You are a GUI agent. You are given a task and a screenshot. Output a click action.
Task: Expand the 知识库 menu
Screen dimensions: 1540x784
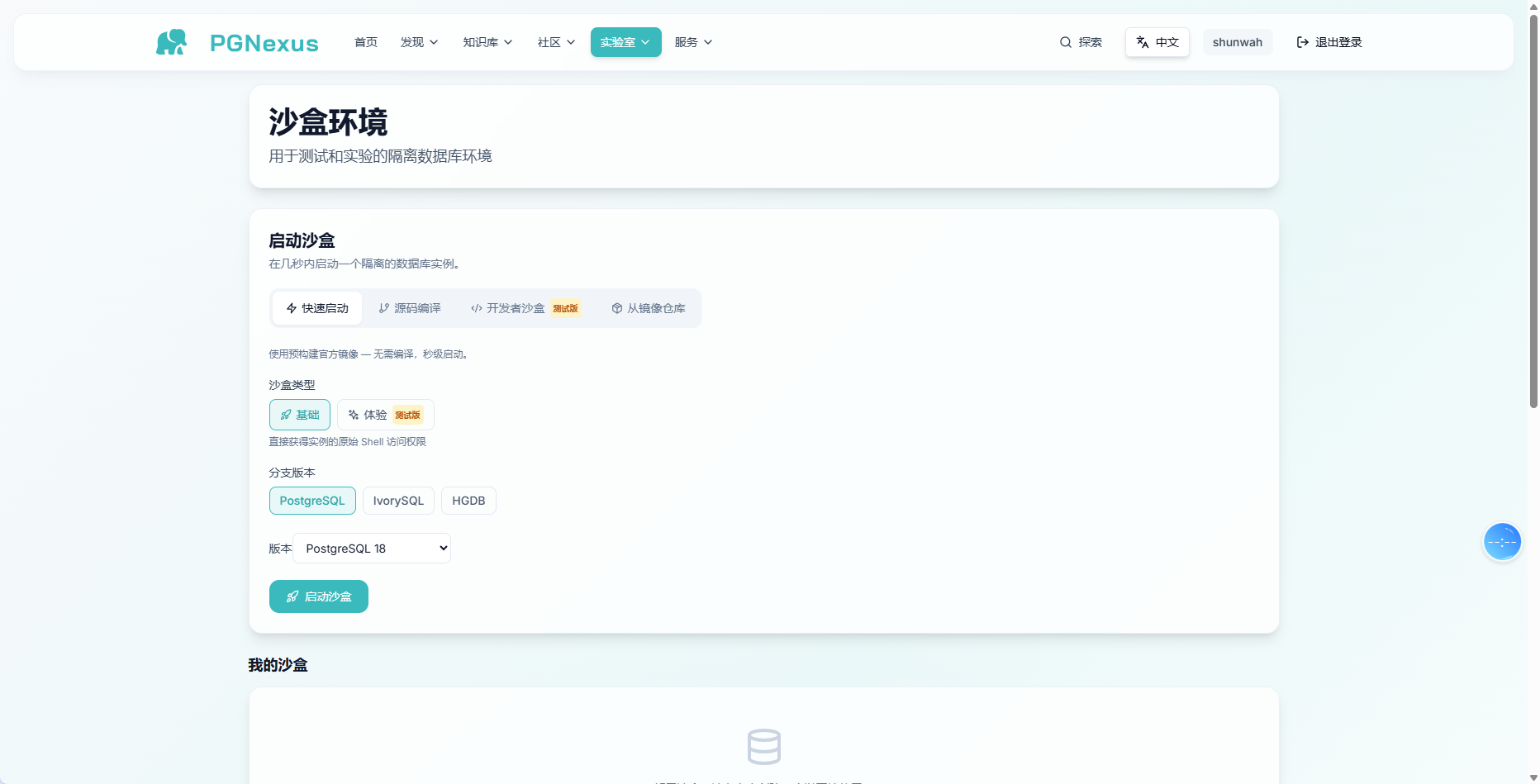coord(487,42)
